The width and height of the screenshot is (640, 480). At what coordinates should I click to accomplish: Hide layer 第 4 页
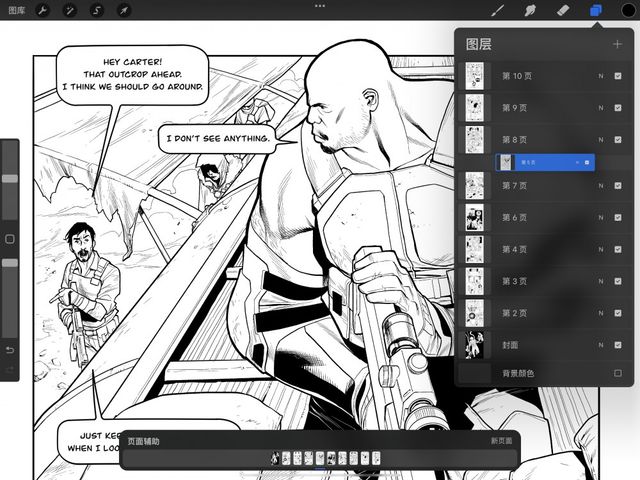click(x=618, y=249)
